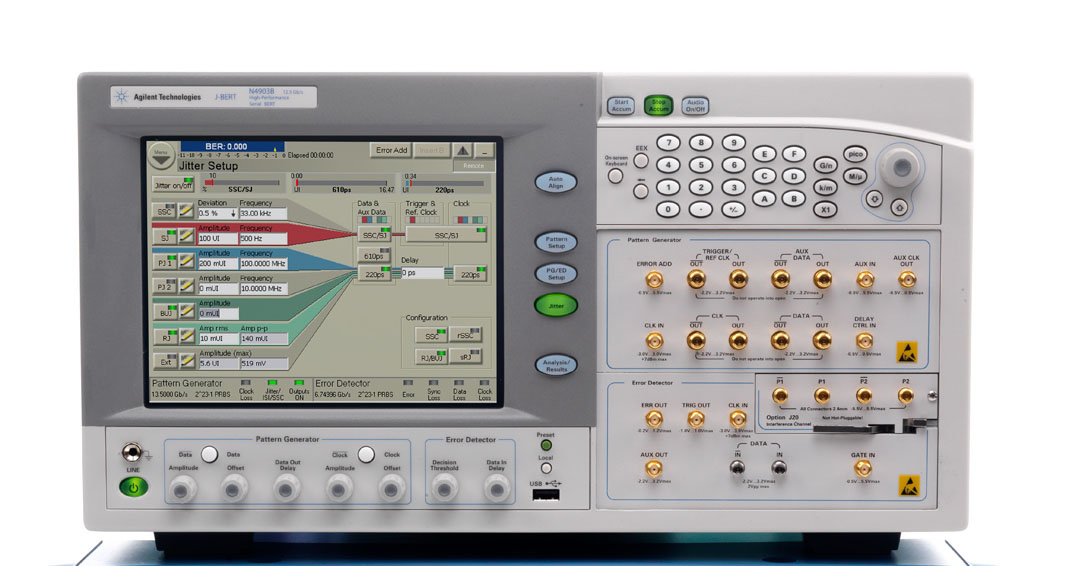Push the down arrow key below knob

point(874,199)
